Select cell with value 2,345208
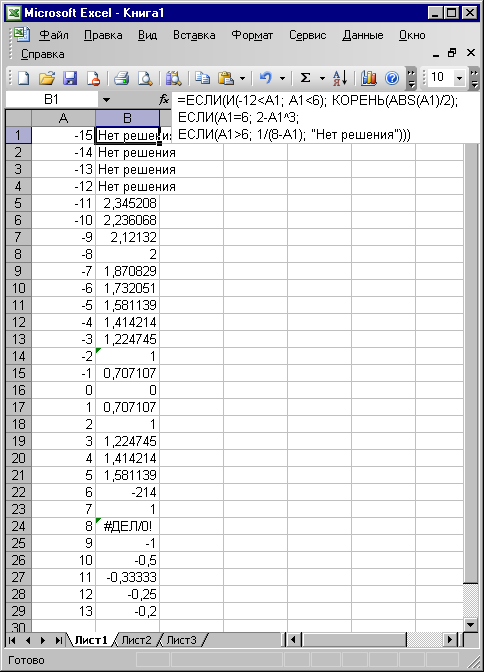Screen dimensions: 484x672 (x=127, y=203)
